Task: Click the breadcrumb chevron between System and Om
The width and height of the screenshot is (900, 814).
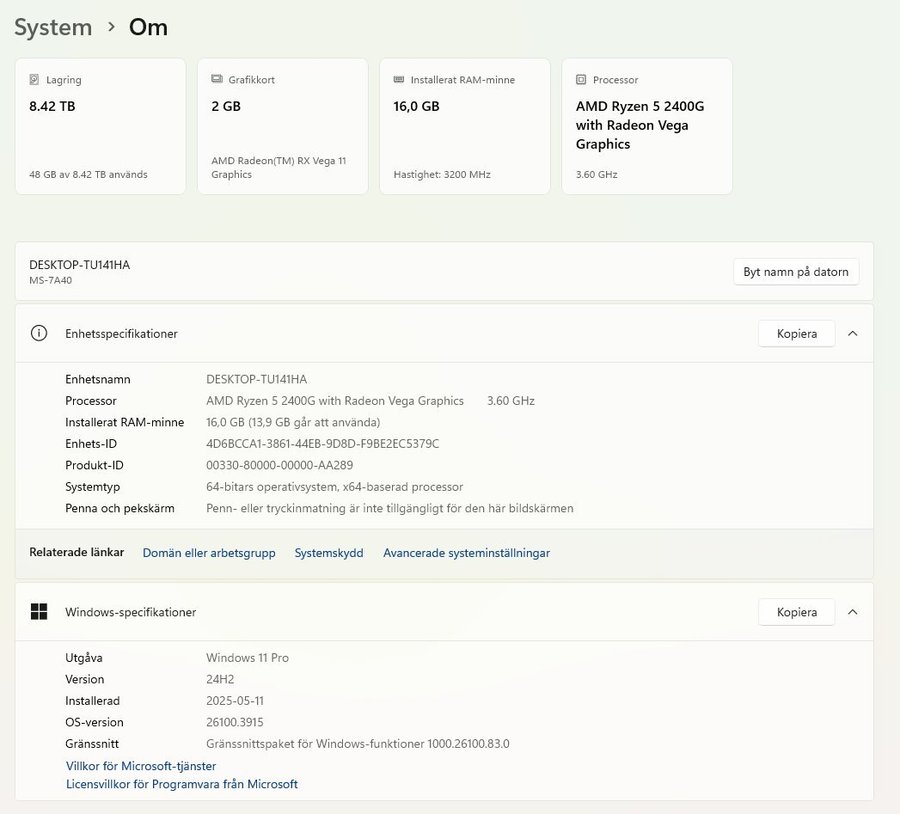Action: click(111, 27)
